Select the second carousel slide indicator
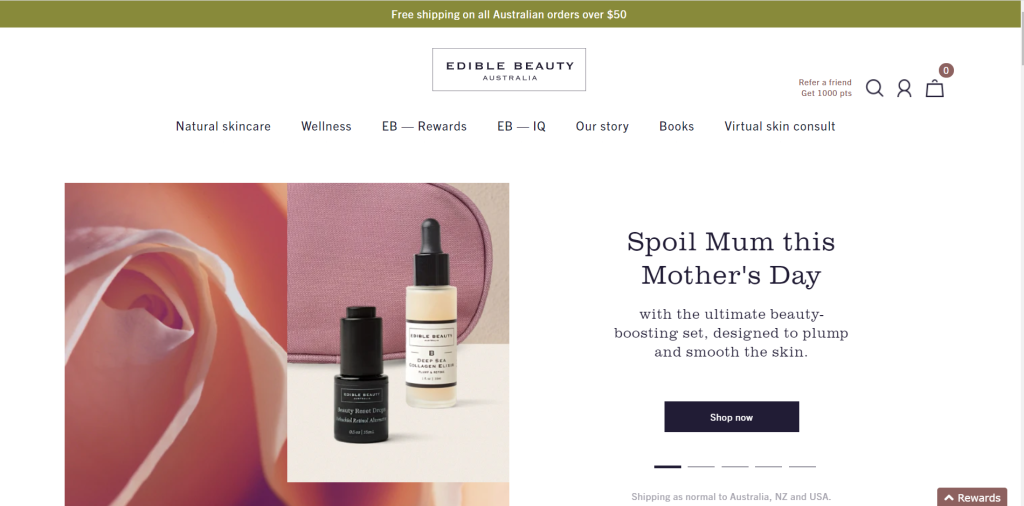 [701, 467]
